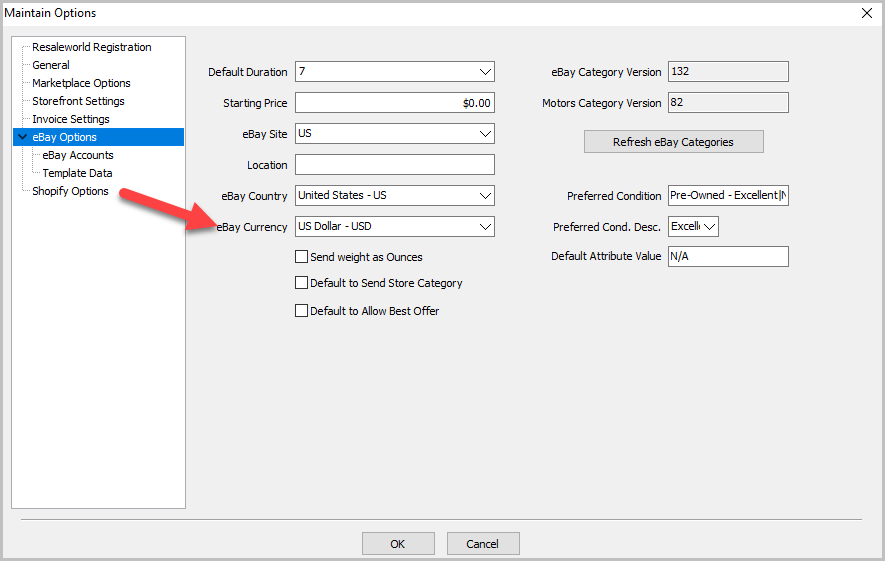Open Template Data sub-item

point(77,173)
